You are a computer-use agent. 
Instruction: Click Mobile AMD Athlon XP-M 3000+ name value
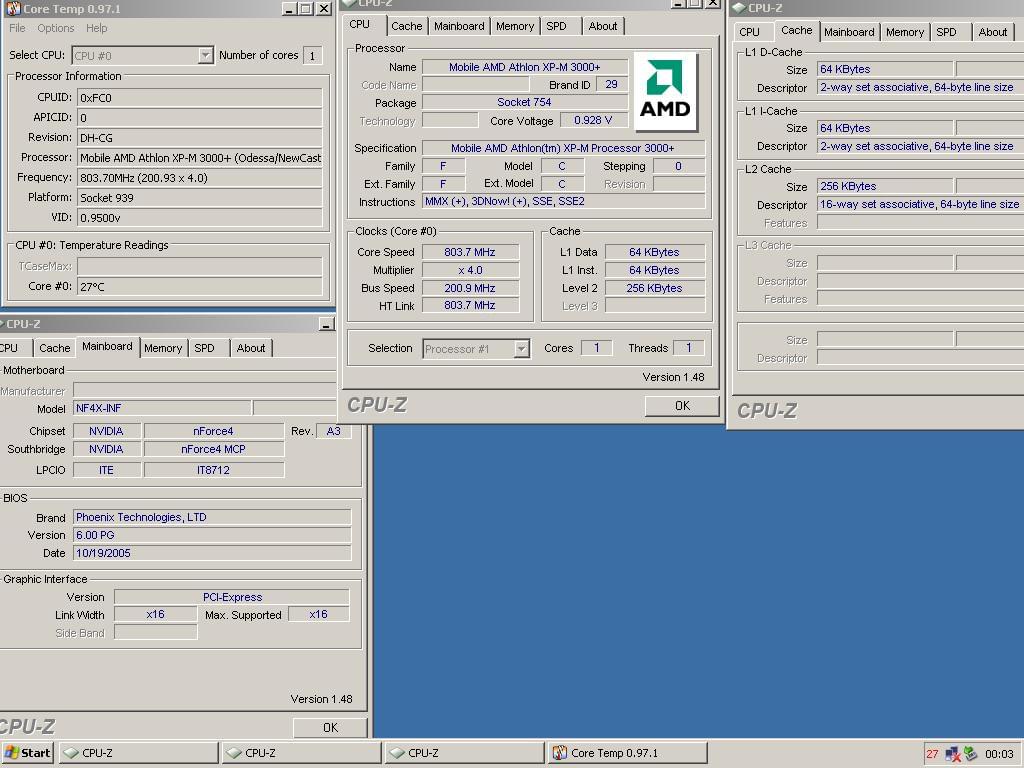pos(524,67)
